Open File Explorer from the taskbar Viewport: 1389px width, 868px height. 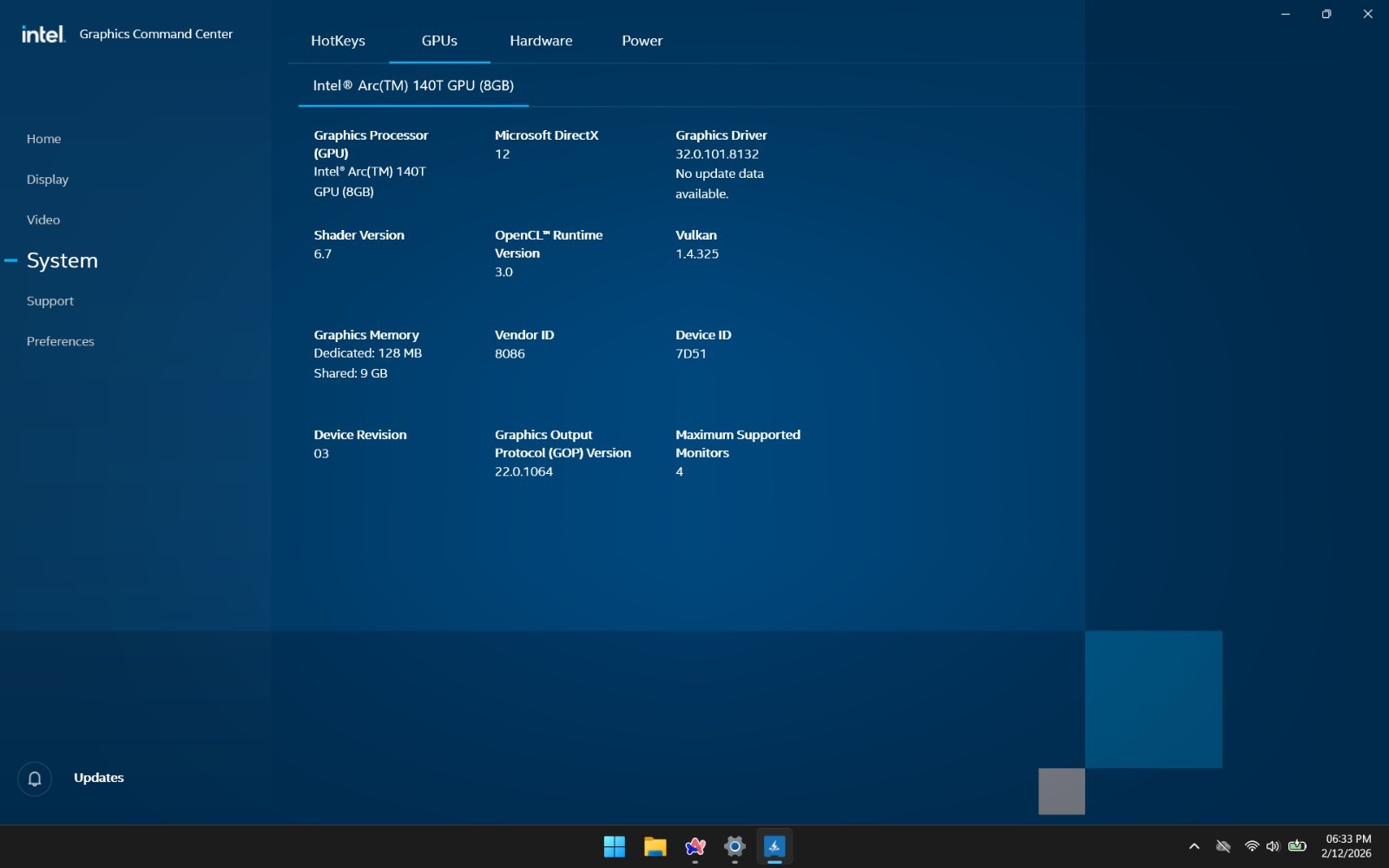pos(655,846)
